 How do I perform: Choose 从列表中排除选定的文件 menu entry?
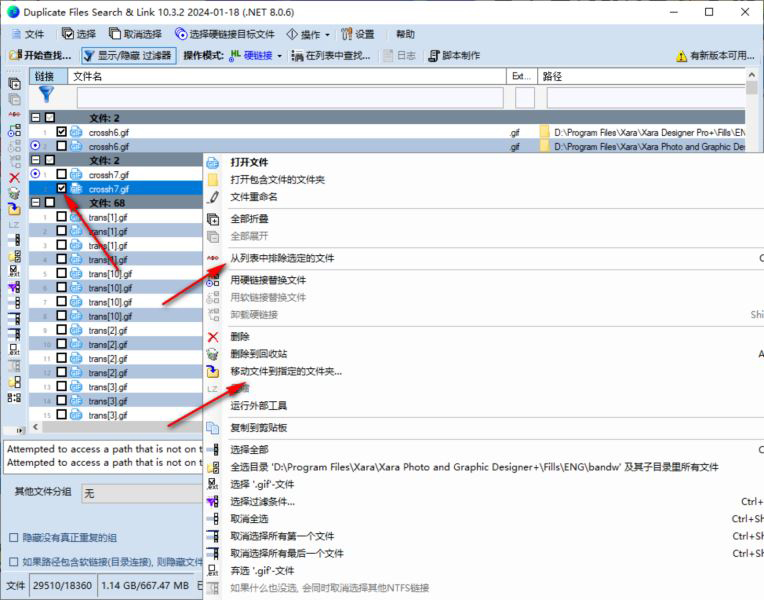coord(282,258)
